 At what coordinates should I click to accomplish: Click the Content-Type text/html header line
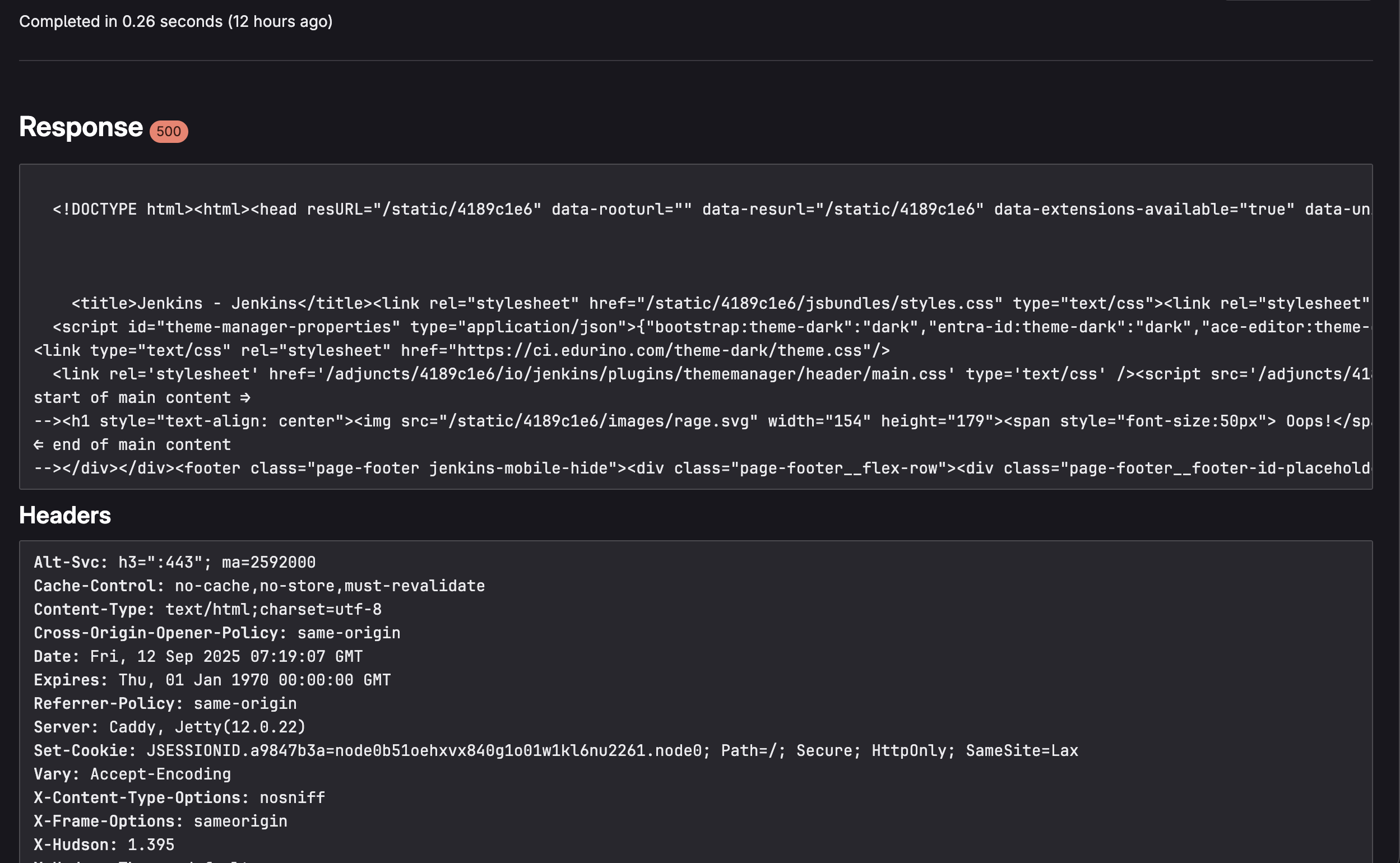208,609
